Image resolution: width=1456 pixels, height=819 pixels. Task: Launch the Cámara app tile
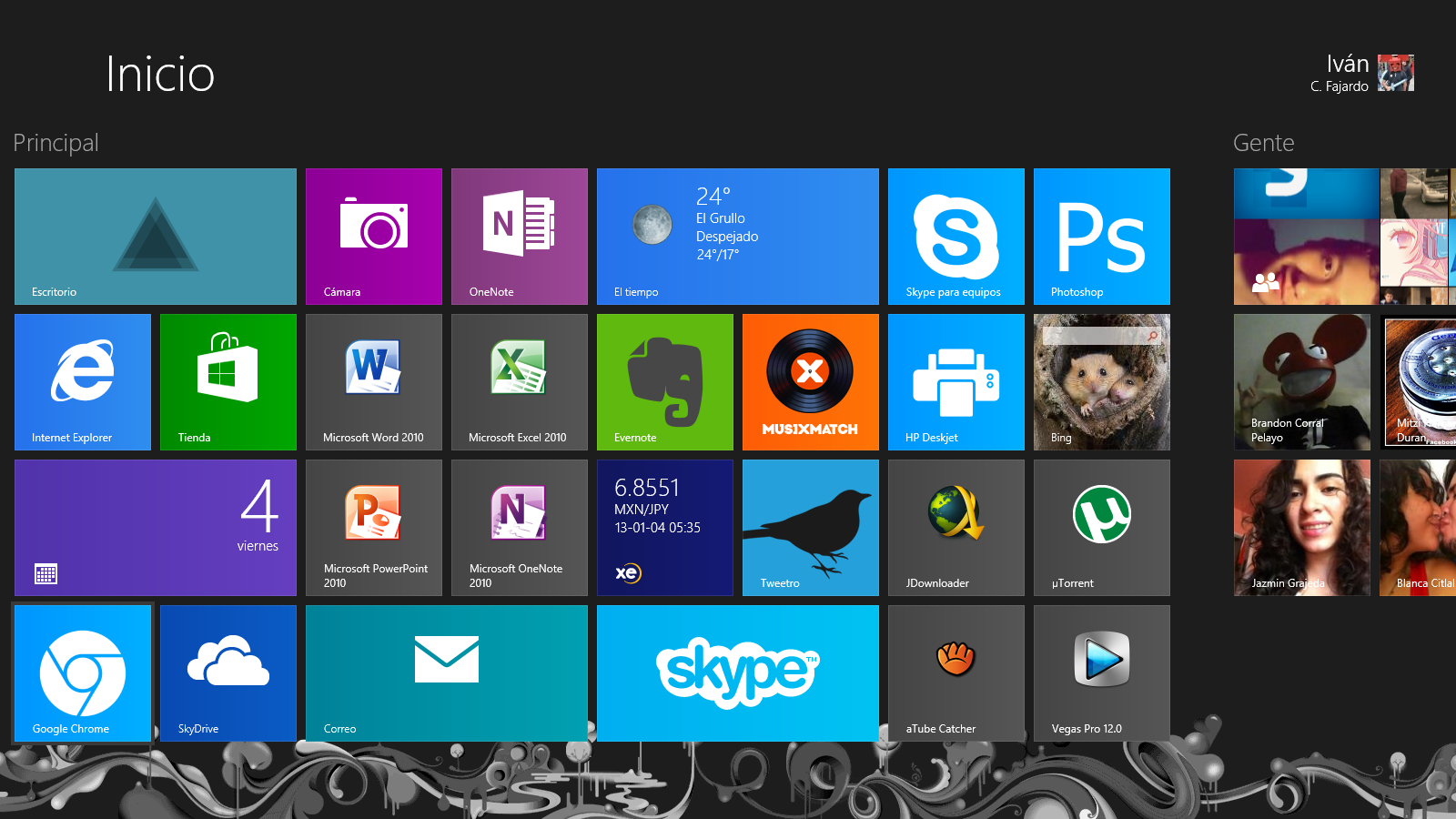coord(374,237)
